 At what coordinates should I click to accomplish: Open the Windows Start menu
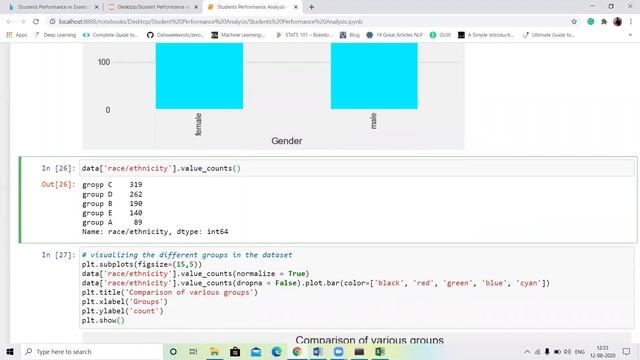[10, 351]
